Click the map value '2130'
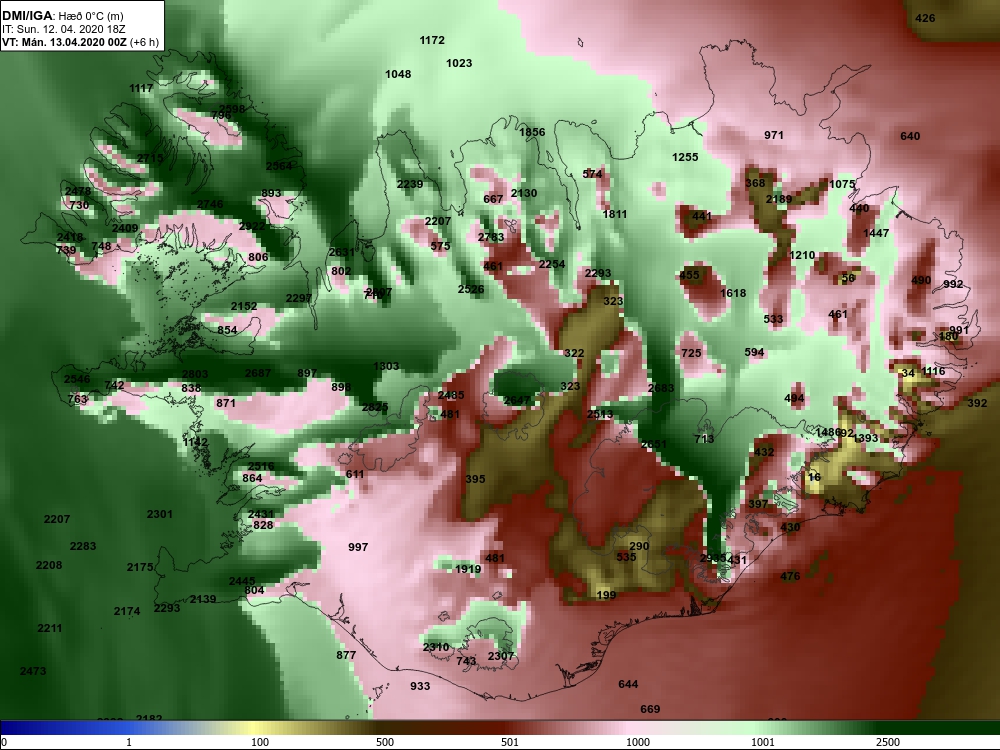This screenshot has height=750, width=1000. [x=524, y=193]
